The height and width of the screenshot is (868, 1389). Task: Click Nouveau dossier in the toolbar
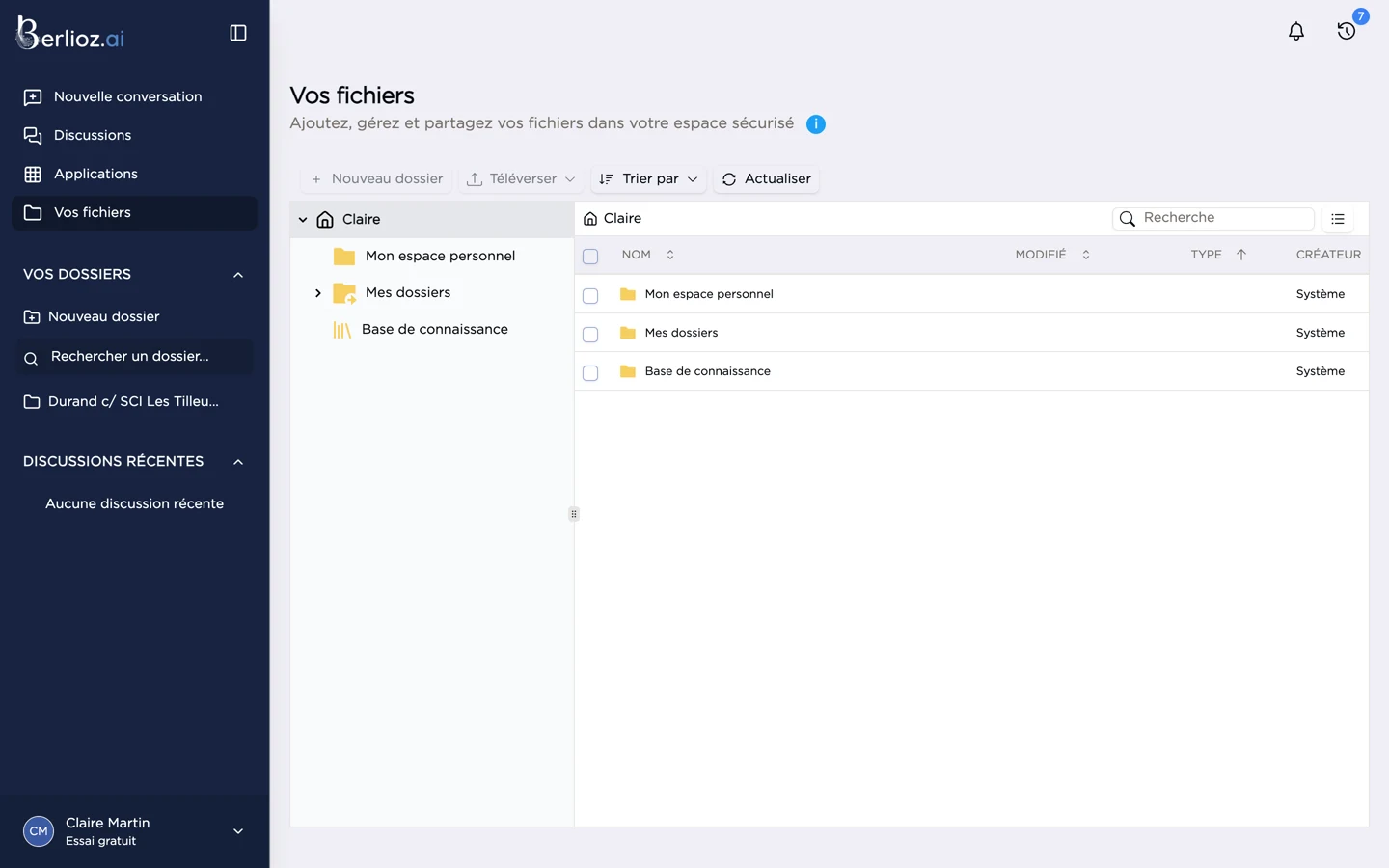click(x=377, y=179)
